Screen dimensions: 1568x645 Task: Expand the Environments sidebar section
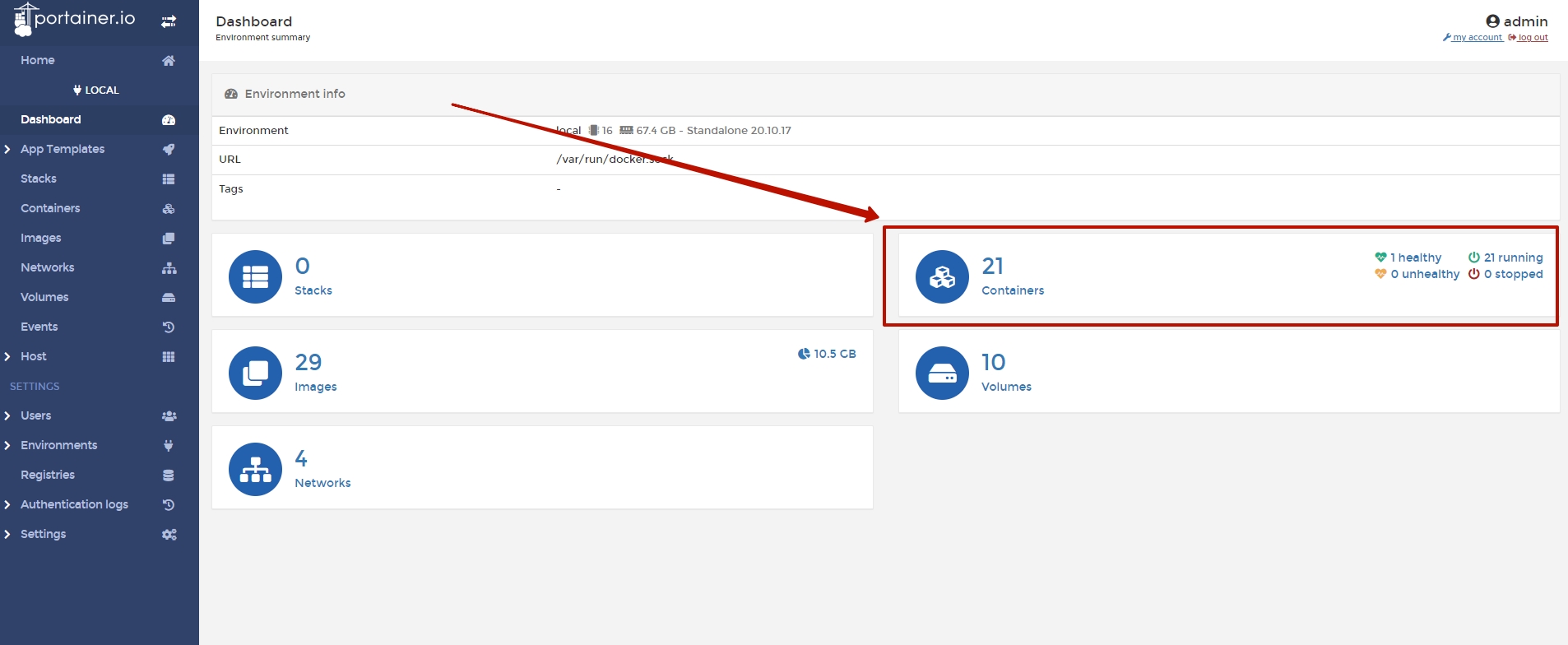pos(7,446)
